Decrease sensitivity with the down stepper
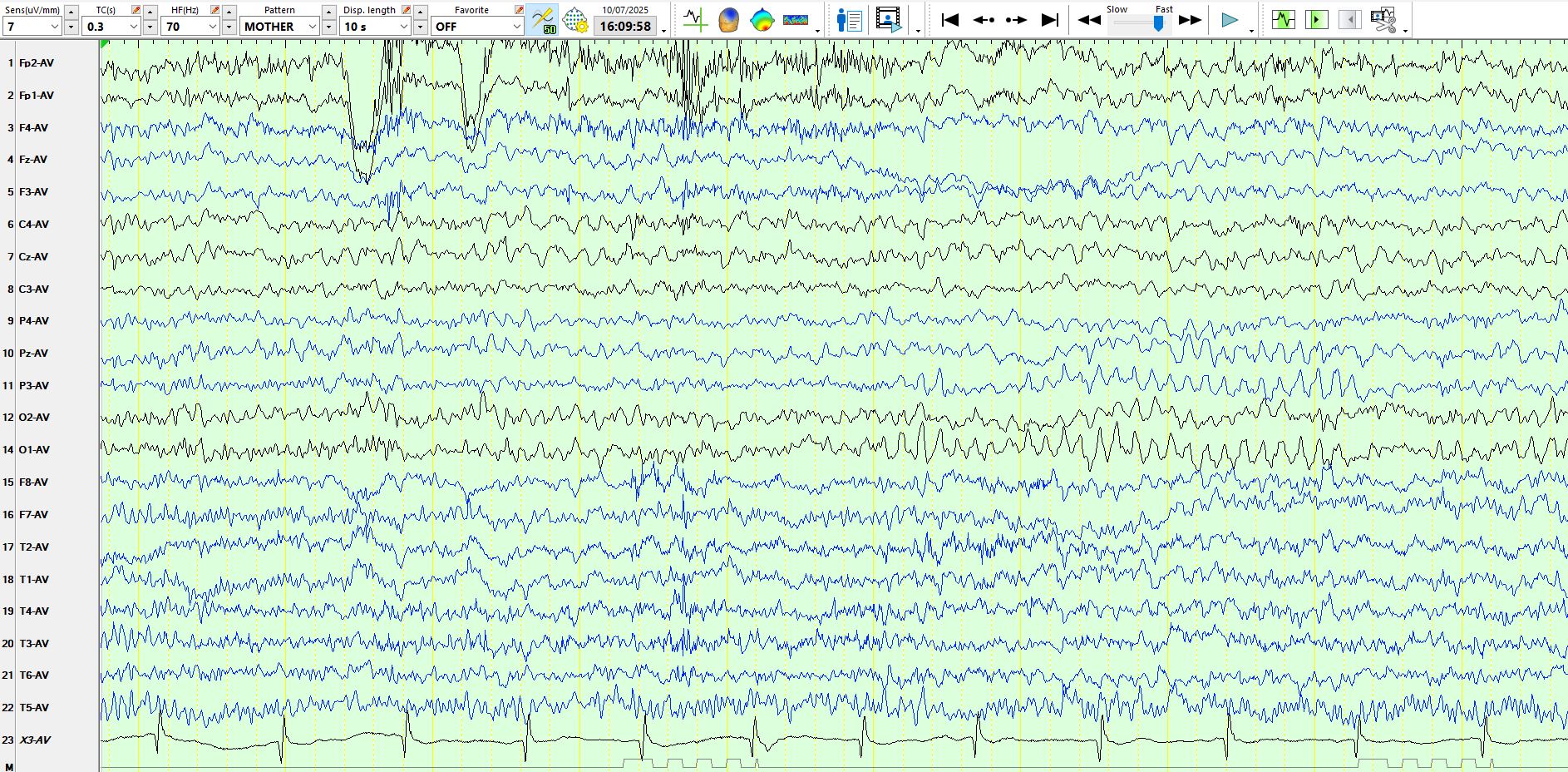Screen dimensions: 1568x772 [x=71, y=27]
